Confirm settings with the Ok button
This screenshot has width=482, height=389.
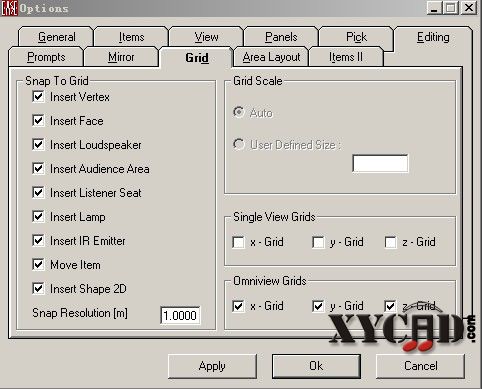316,366
